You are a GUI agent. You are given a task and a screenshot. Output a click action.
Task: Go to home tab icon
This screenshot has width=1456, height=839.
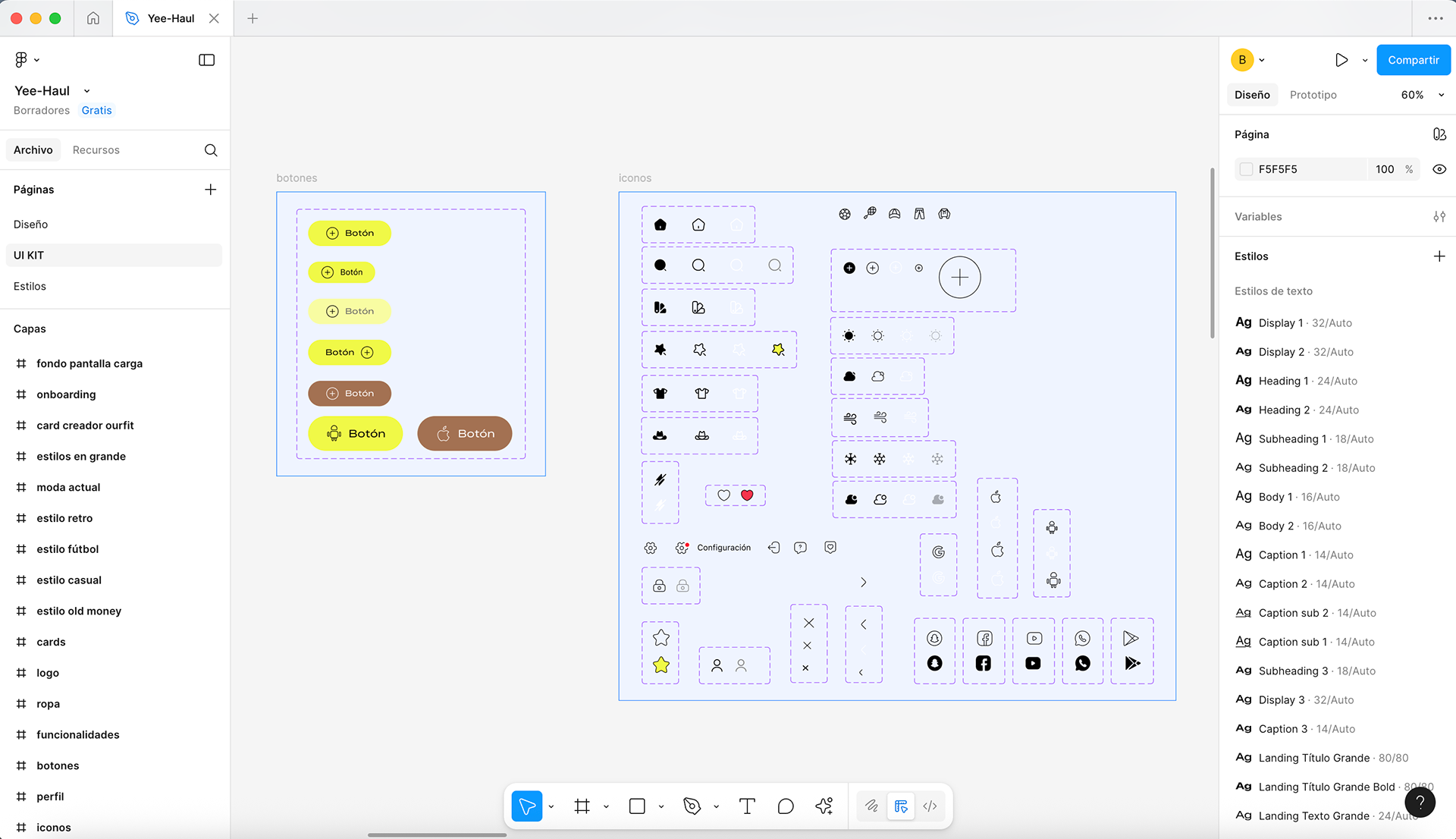[93, 18]
